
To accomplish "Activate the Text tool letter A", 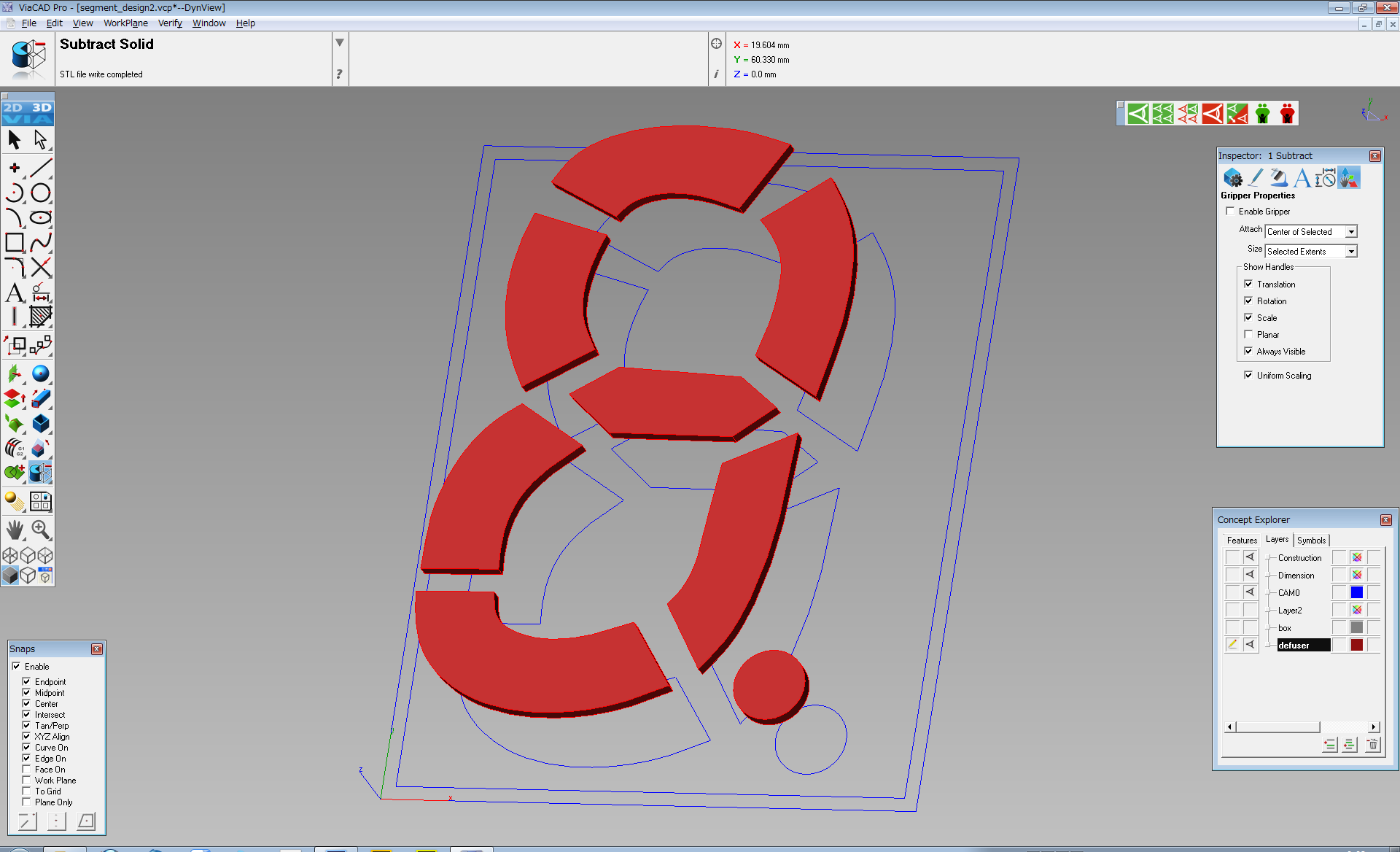I will pyautogui.click(x=15, y=293).
